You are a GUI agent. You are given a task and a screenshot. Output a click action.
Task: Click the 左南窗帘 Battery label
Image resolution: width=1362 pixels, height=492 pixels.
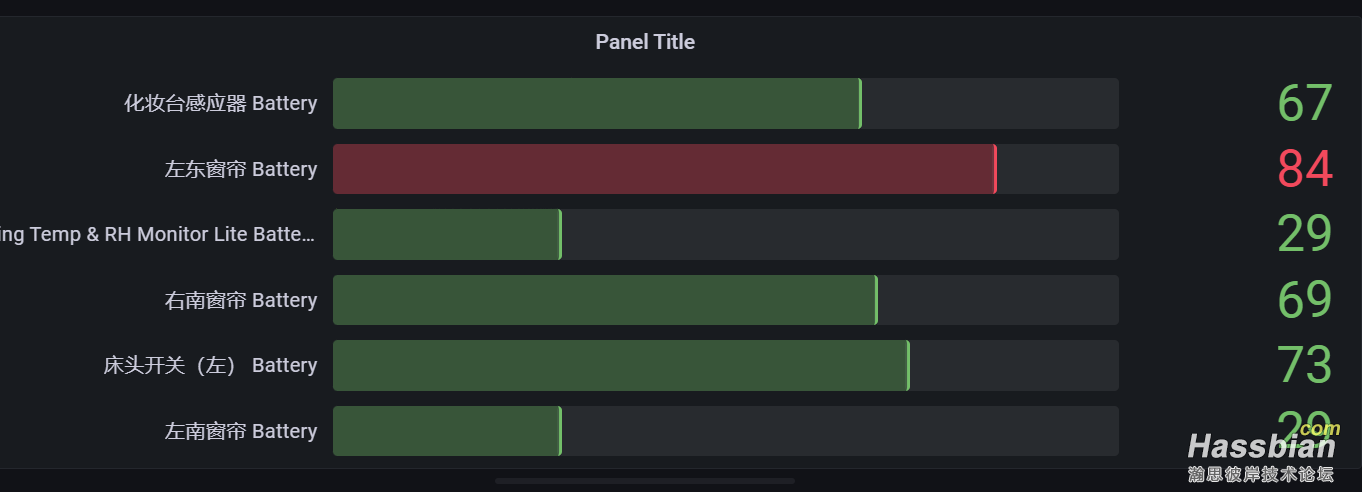pyautogui.click(x=241, y=431)
